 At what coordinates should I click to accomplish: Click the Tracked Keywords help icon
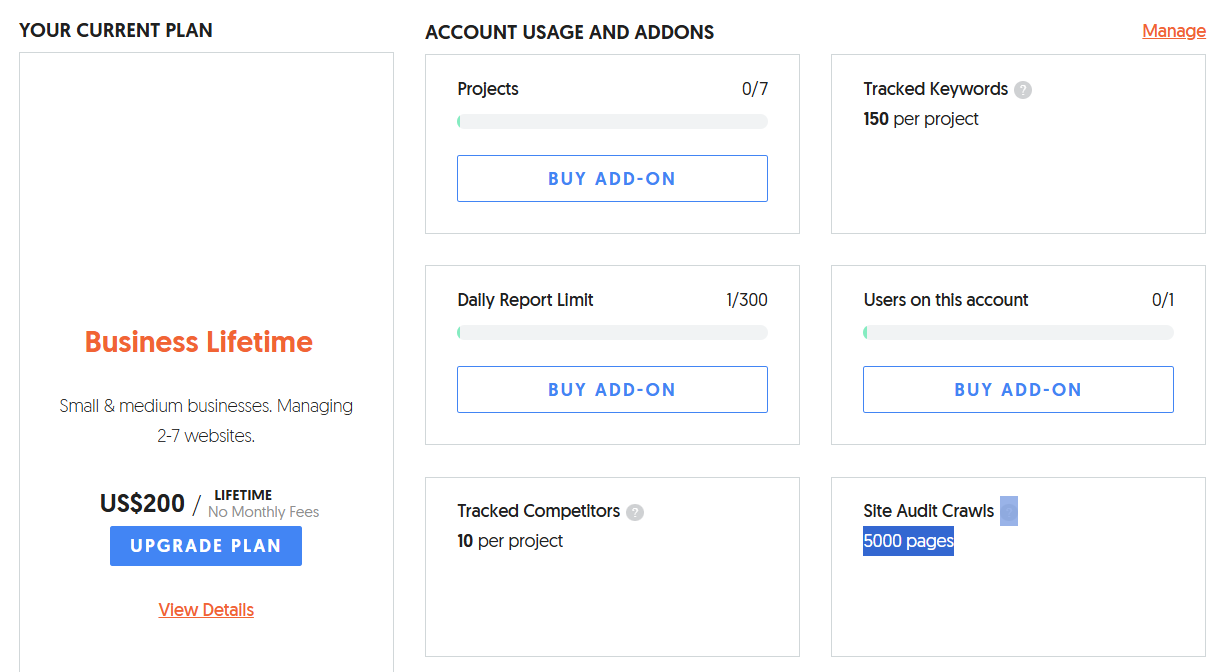[x=1023, y=90]
